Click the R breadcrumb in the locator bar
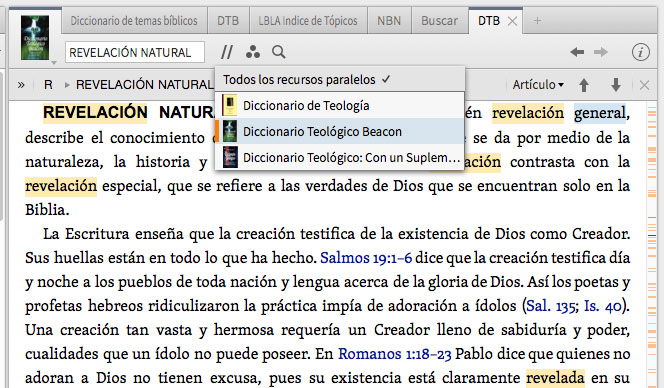The image size is (664, 388). tap(48, 85)
